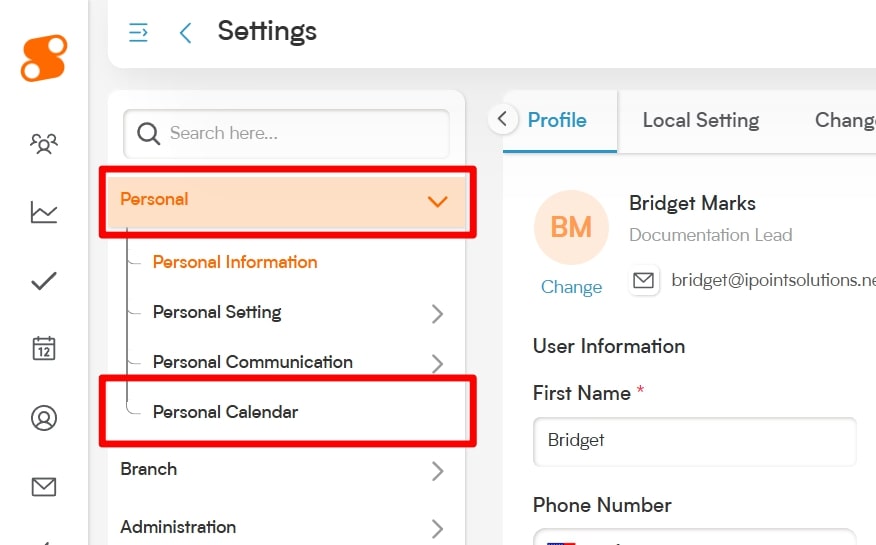Open the analytics chart icon in sidebar
The width and height of the screenshot is (876, 545).
44,212
